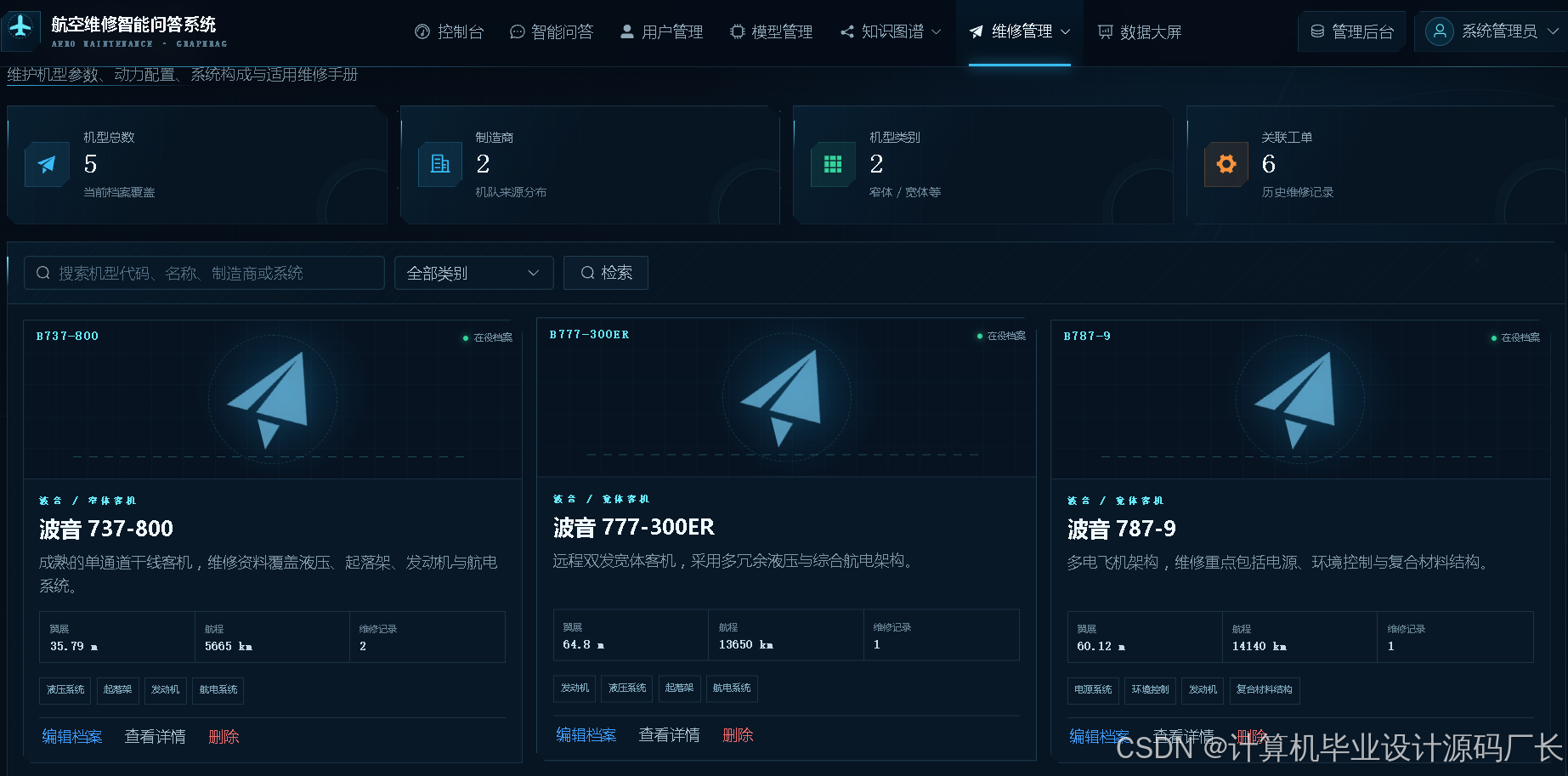
Task: Expand the 知识图谱 menu chevron
Action: (x=937, y=31)
